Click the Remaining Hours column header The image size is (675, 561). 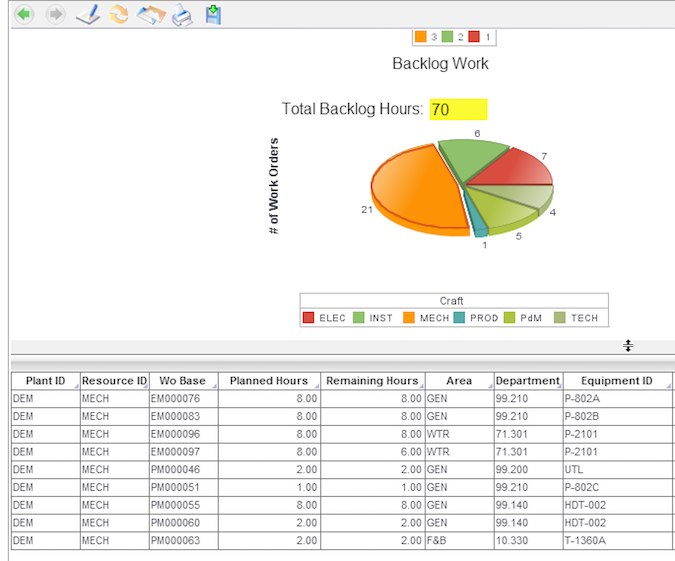pos(372,381)
